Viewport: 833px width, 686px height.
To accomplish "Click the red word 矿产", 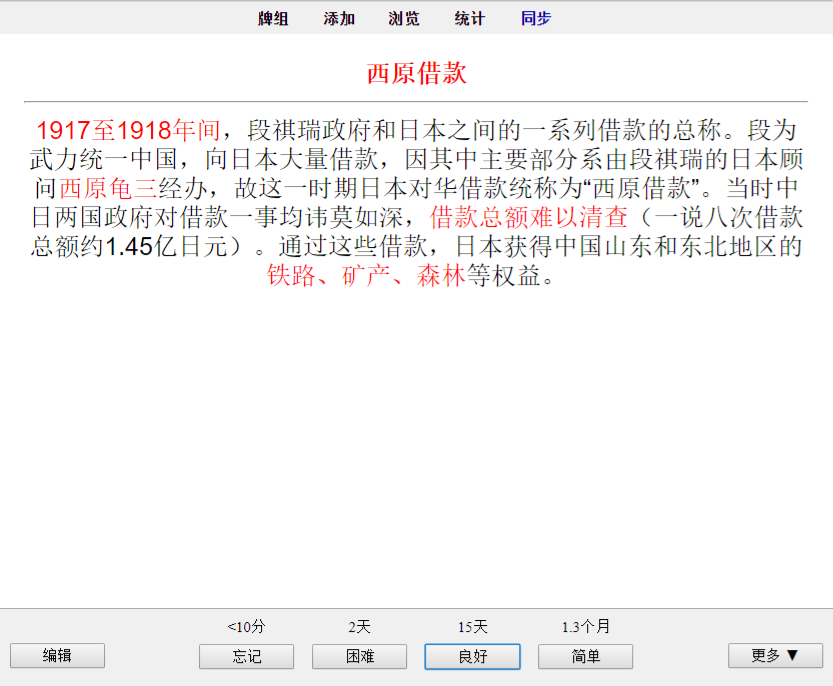I will point(366,275).
